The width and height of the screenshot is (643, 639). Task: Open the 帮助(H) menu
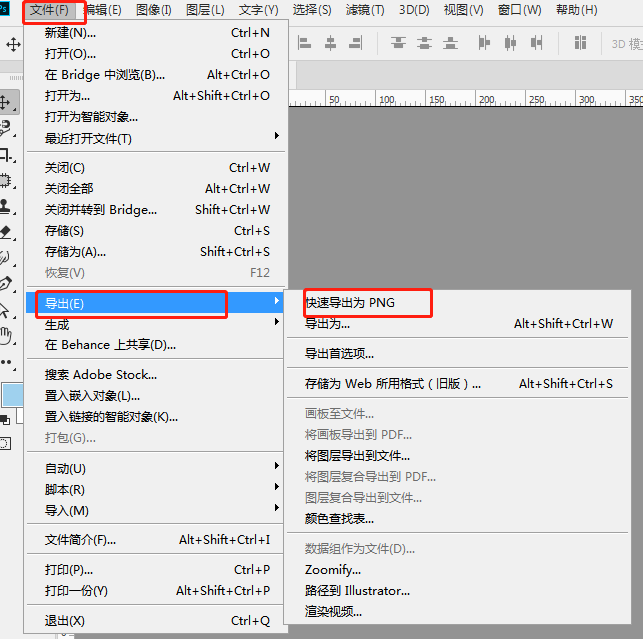pos(576,9)
